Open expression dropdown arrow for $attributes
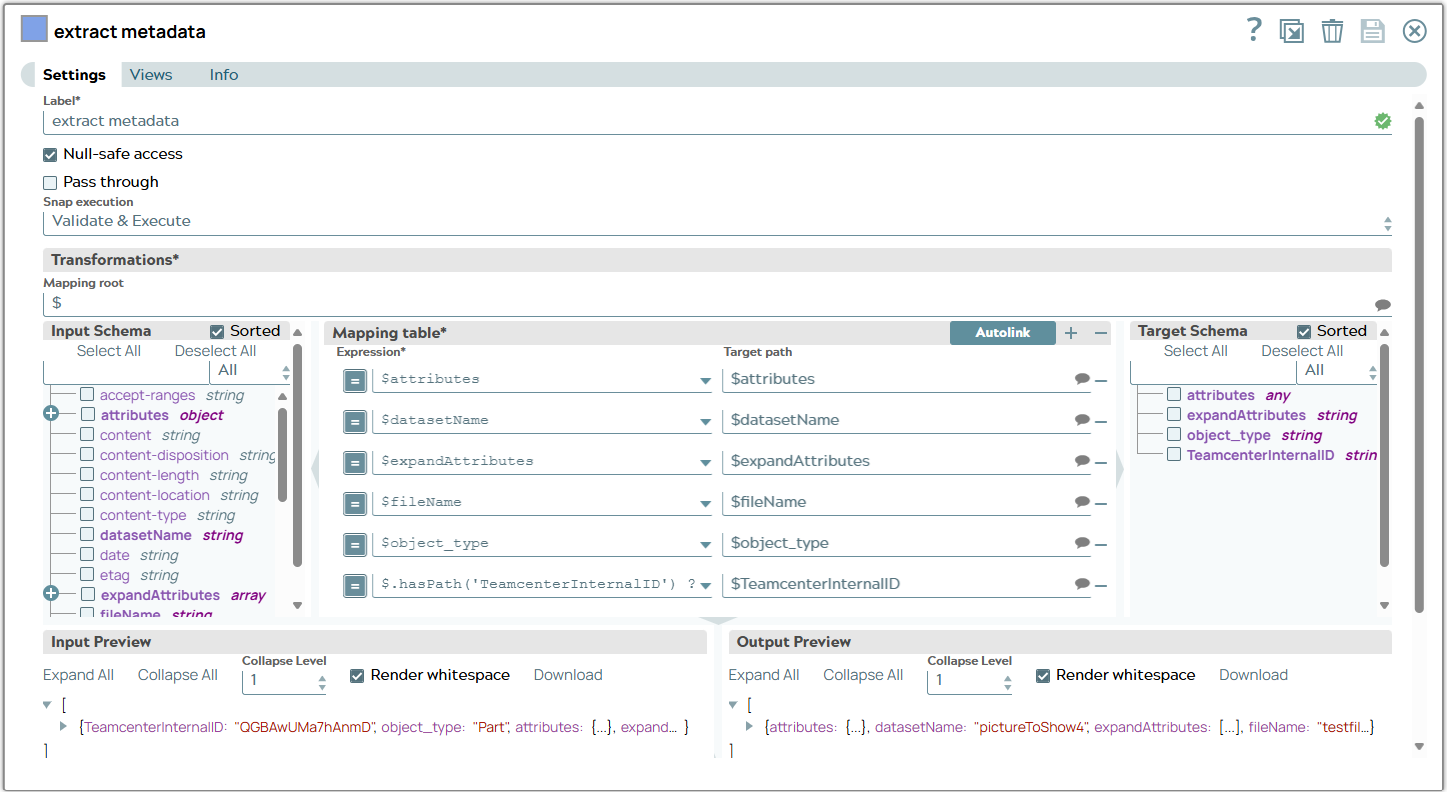 pyautogui.click(x=706, y=381)
